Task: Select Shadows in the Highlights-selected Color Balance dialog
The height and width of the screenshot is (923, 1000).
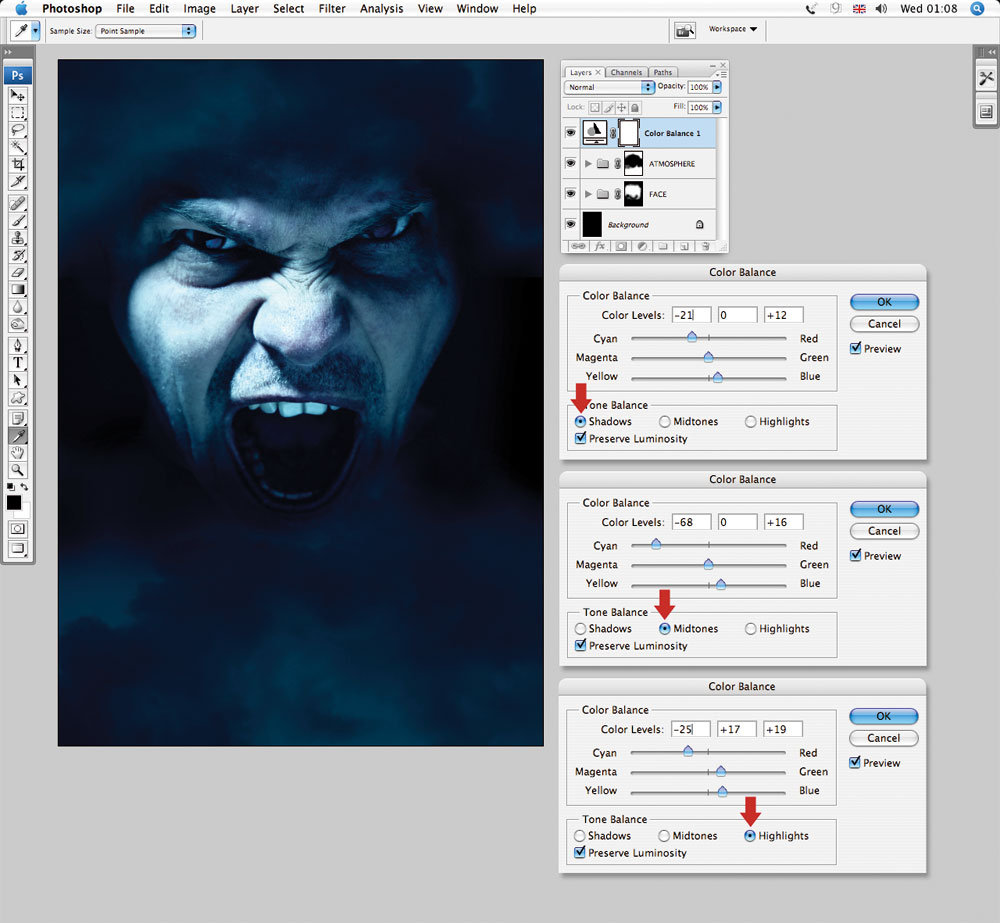Action: tap(602, 836)
